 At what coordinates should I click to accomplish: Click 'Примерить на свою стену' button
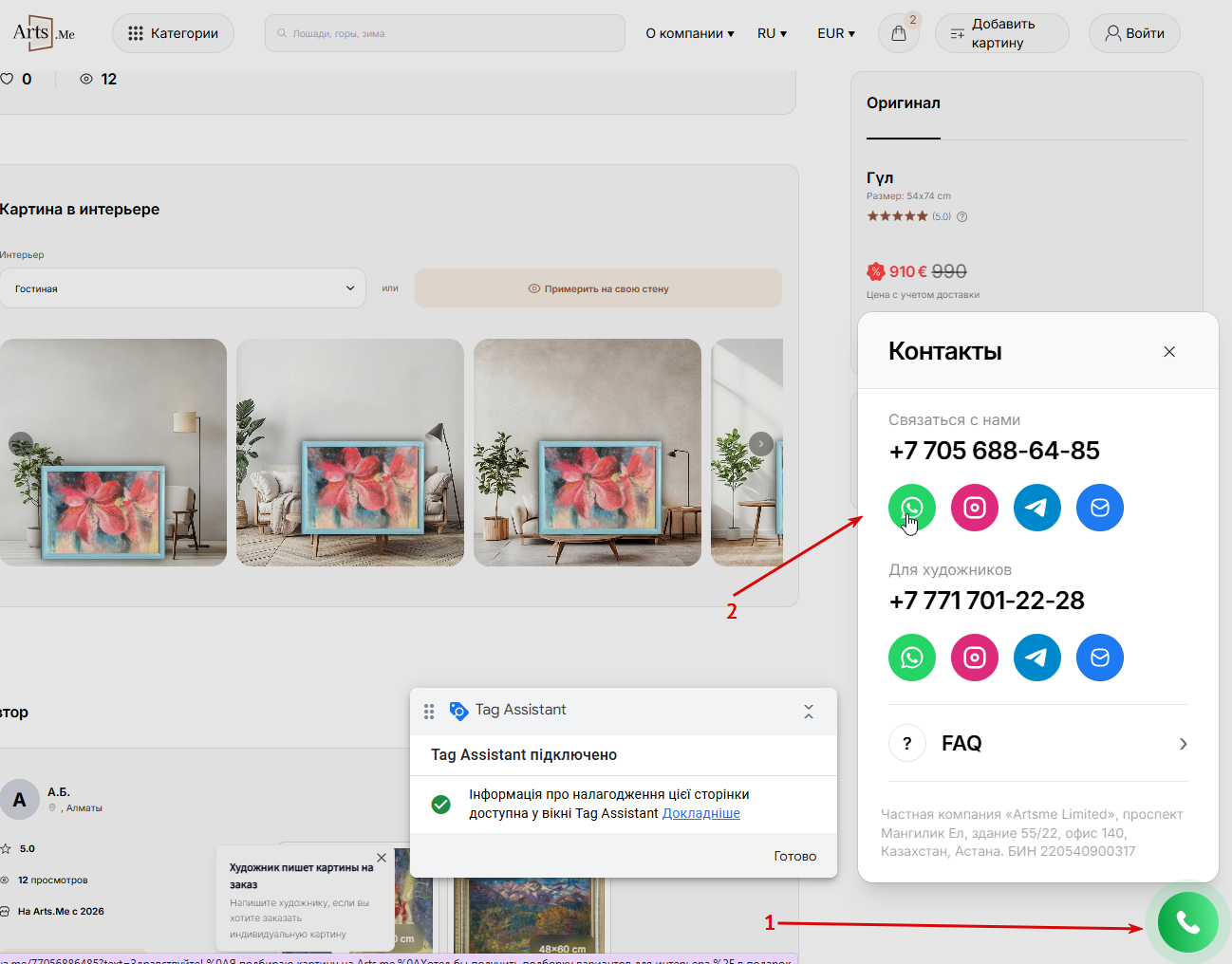599,288
